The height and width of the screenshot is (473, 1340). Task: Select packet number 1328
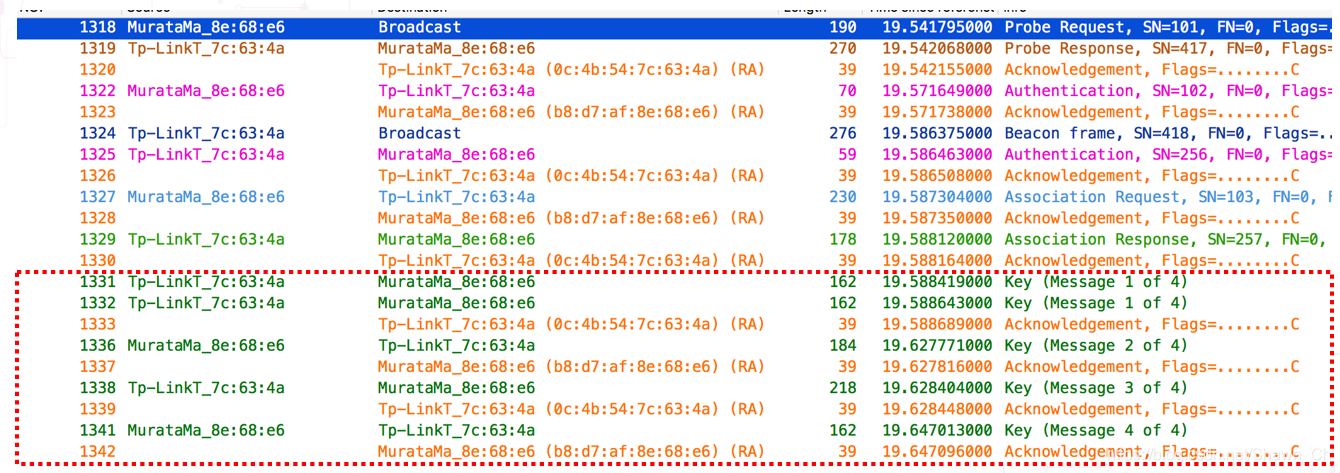point(98,218)
